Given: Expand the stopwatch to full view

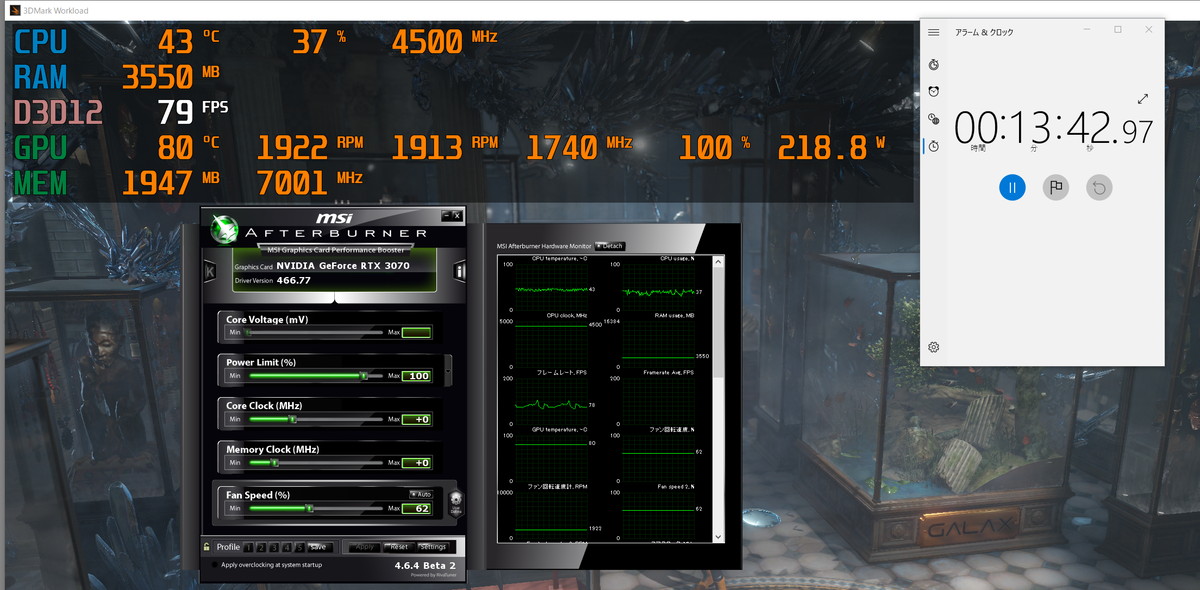Looking at the screenshot, I should [x=1143, y=99].
